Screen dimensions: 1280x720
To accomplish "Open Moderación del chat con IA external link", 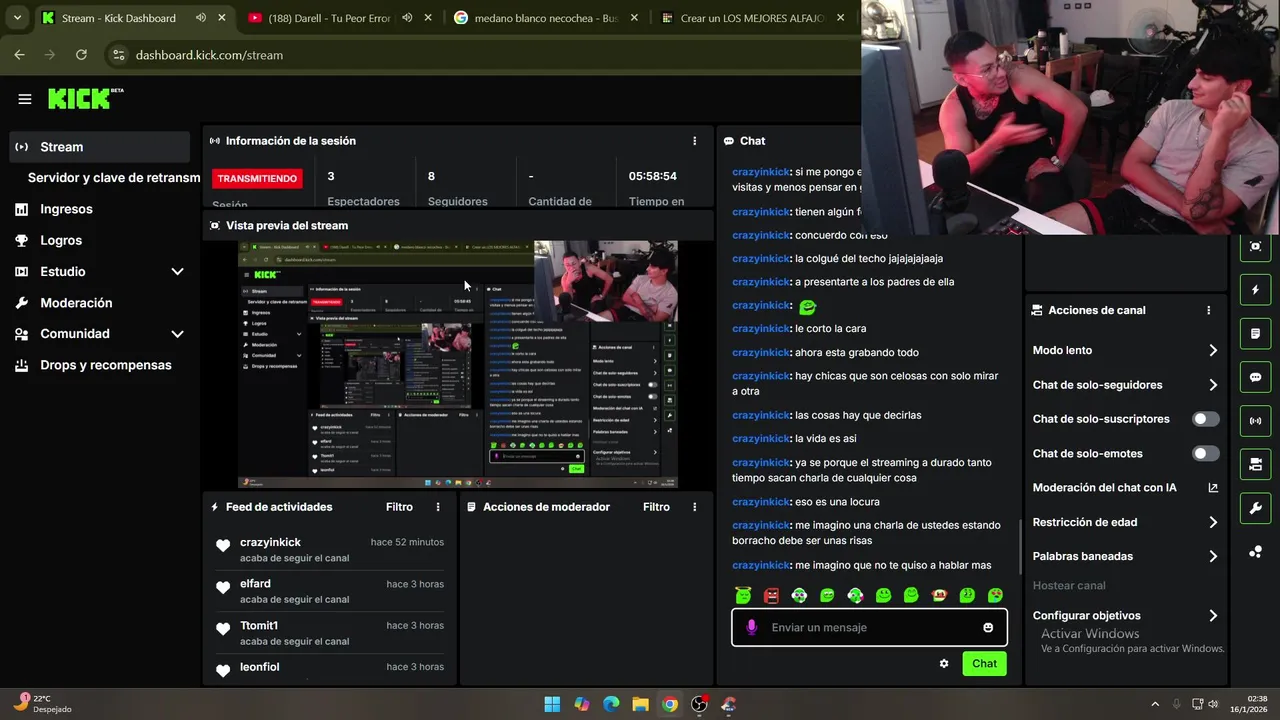I will (1213, 488).
